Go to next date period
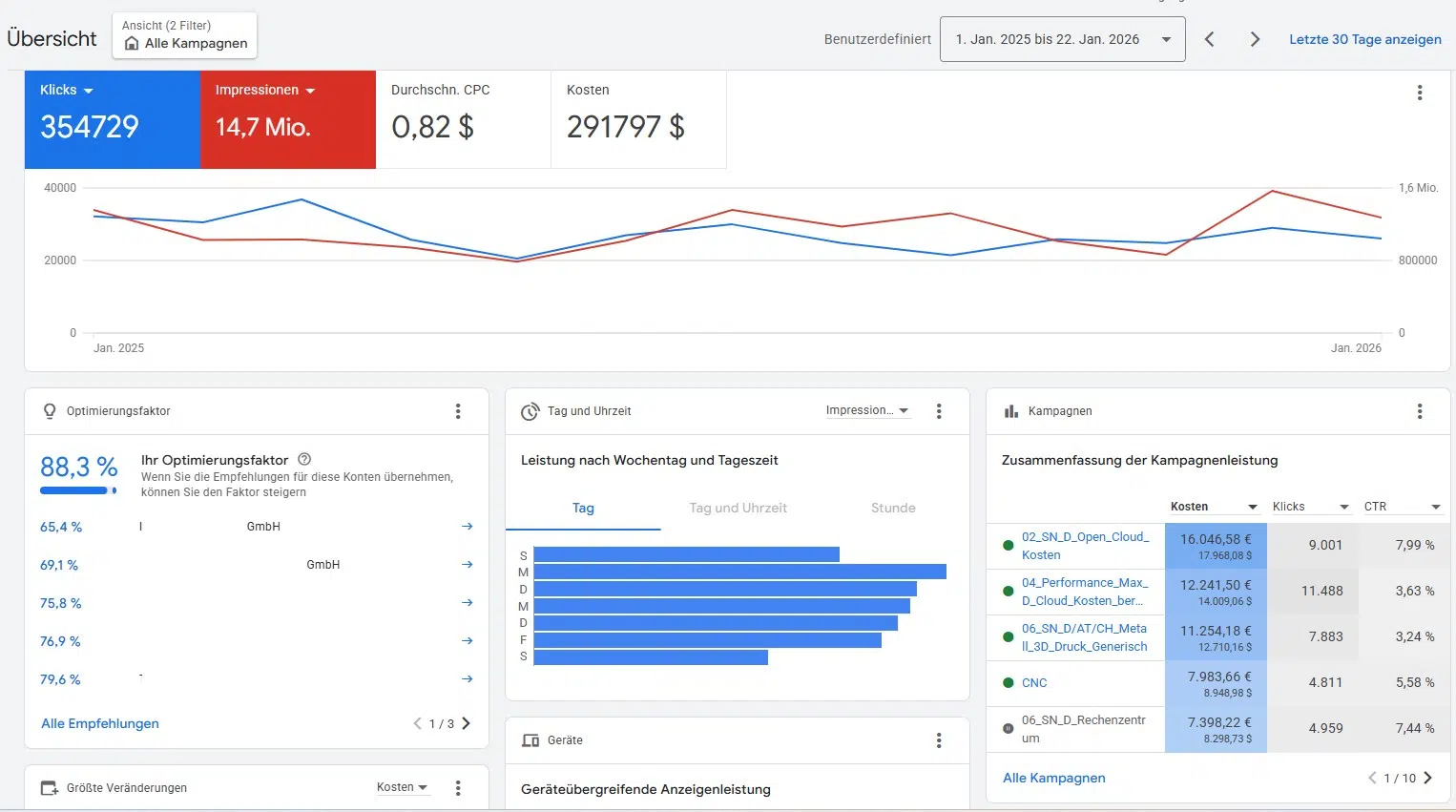The image size is (1456, 812). click(1255, 39)
